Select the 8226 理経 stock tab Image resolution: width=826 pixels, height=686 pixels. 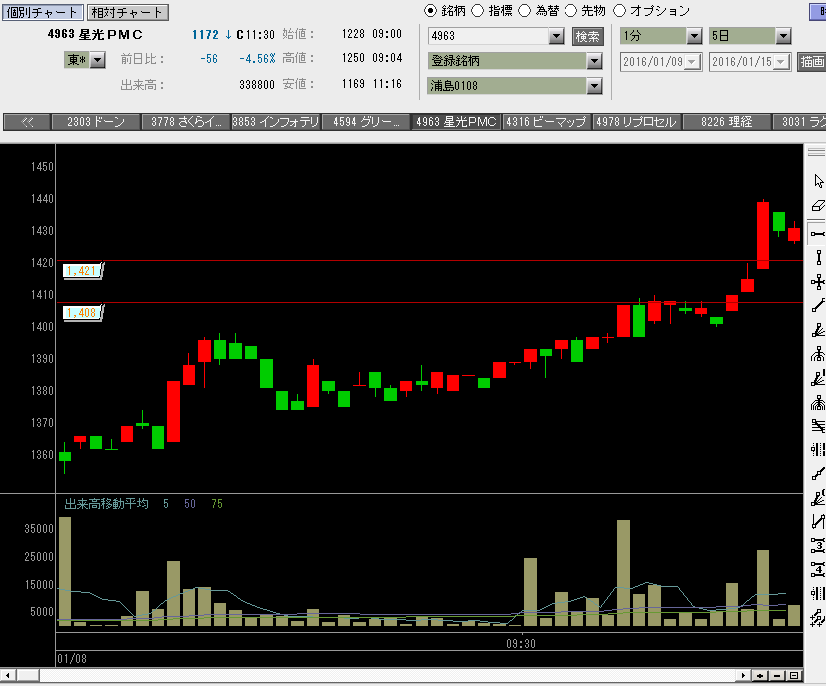click(726, 122)
